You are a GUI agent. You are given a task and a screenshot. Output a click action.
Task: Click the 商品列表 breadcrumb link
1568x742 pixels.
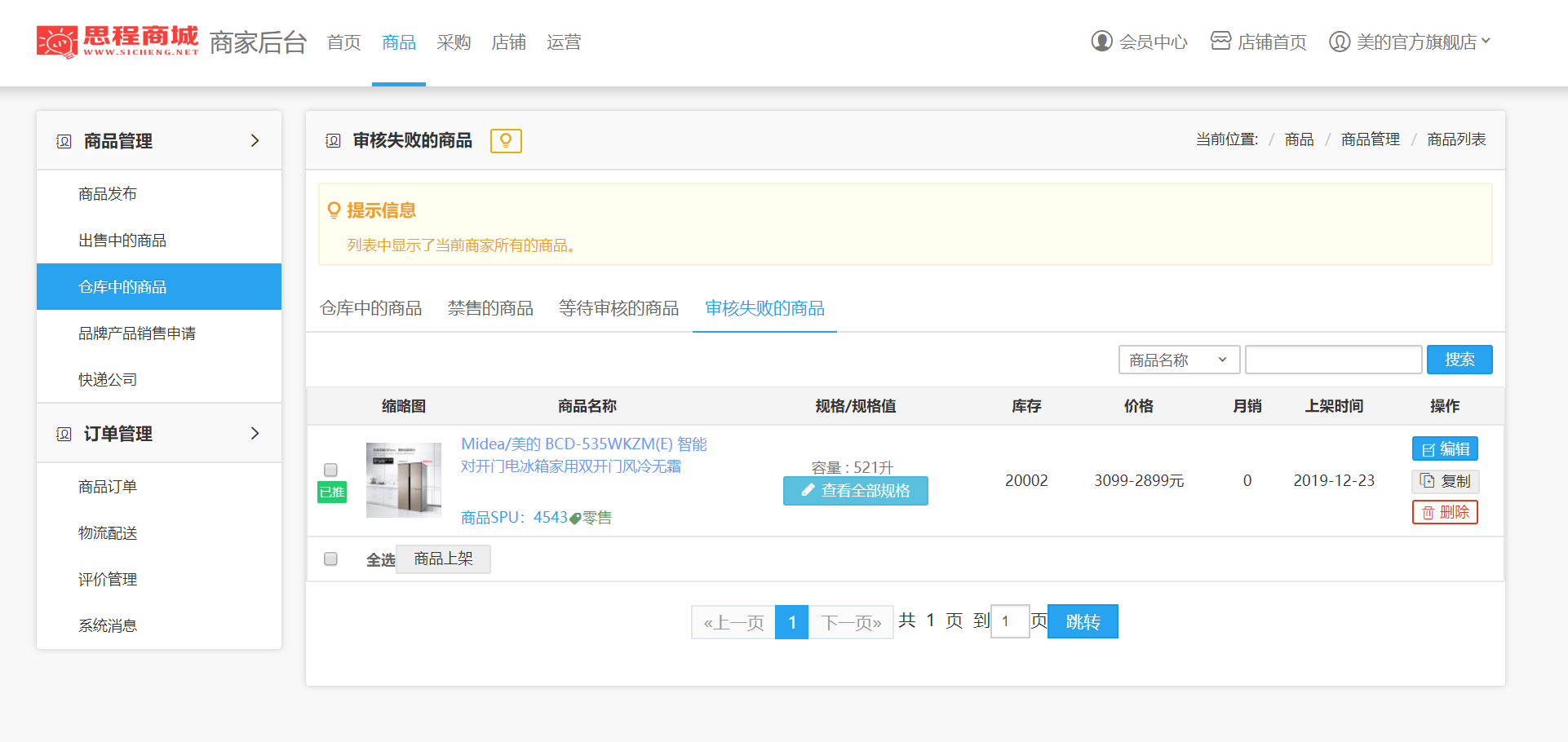[x=1456, y=139]
